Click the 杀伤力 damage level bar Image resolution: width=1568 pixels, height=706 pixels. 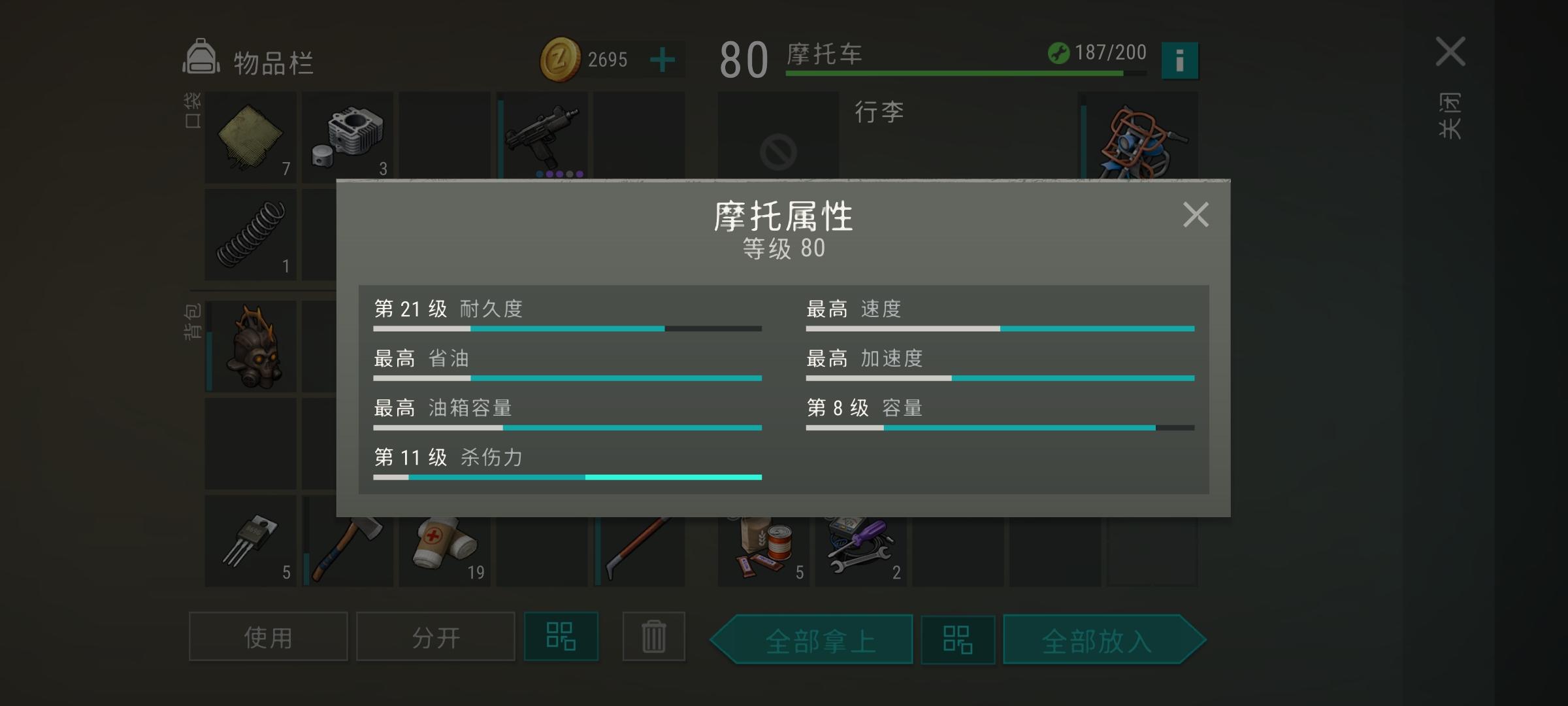tap(567, 477)
